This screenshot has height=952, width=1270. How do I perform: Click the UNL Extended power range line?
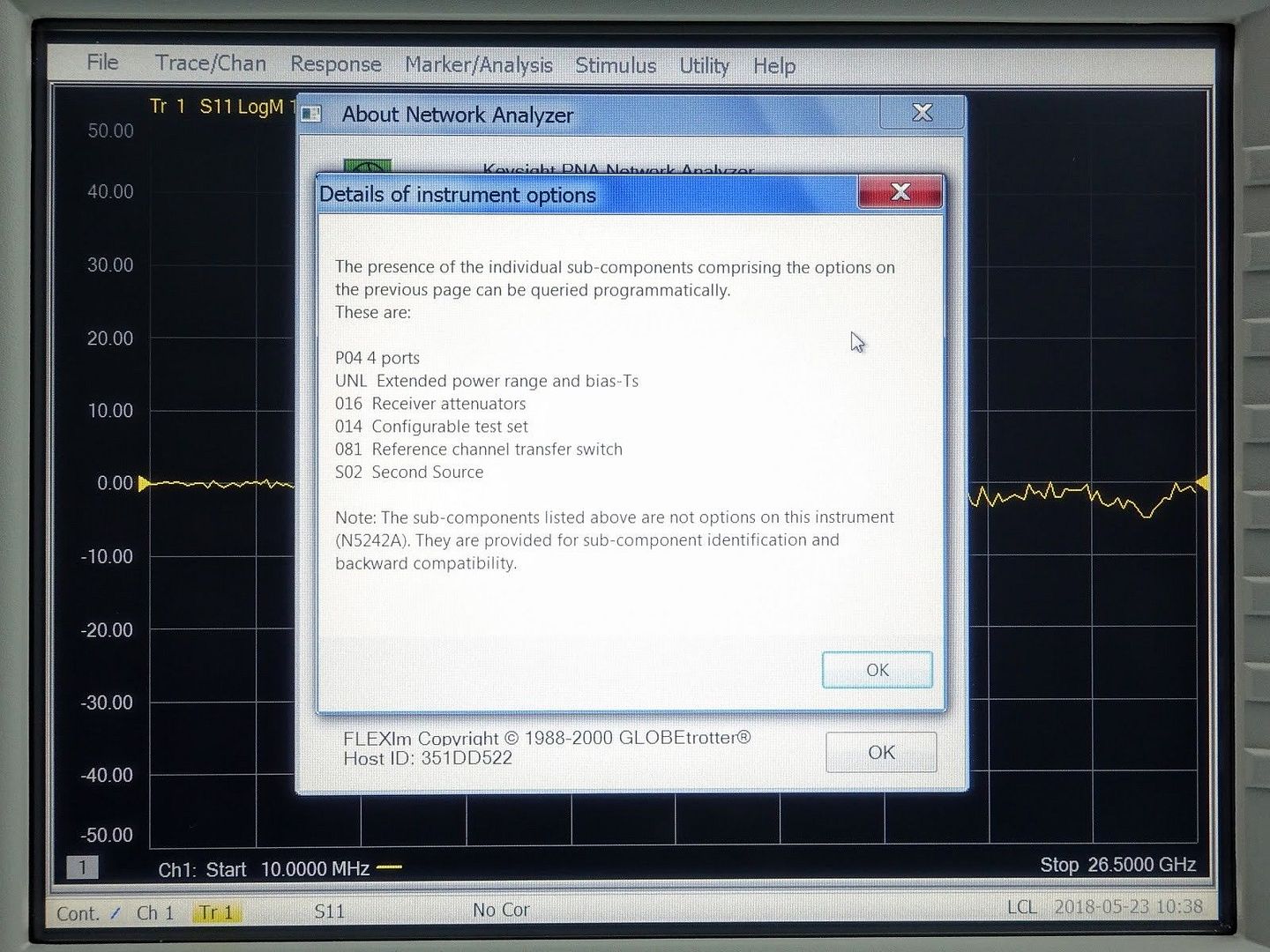487,381
